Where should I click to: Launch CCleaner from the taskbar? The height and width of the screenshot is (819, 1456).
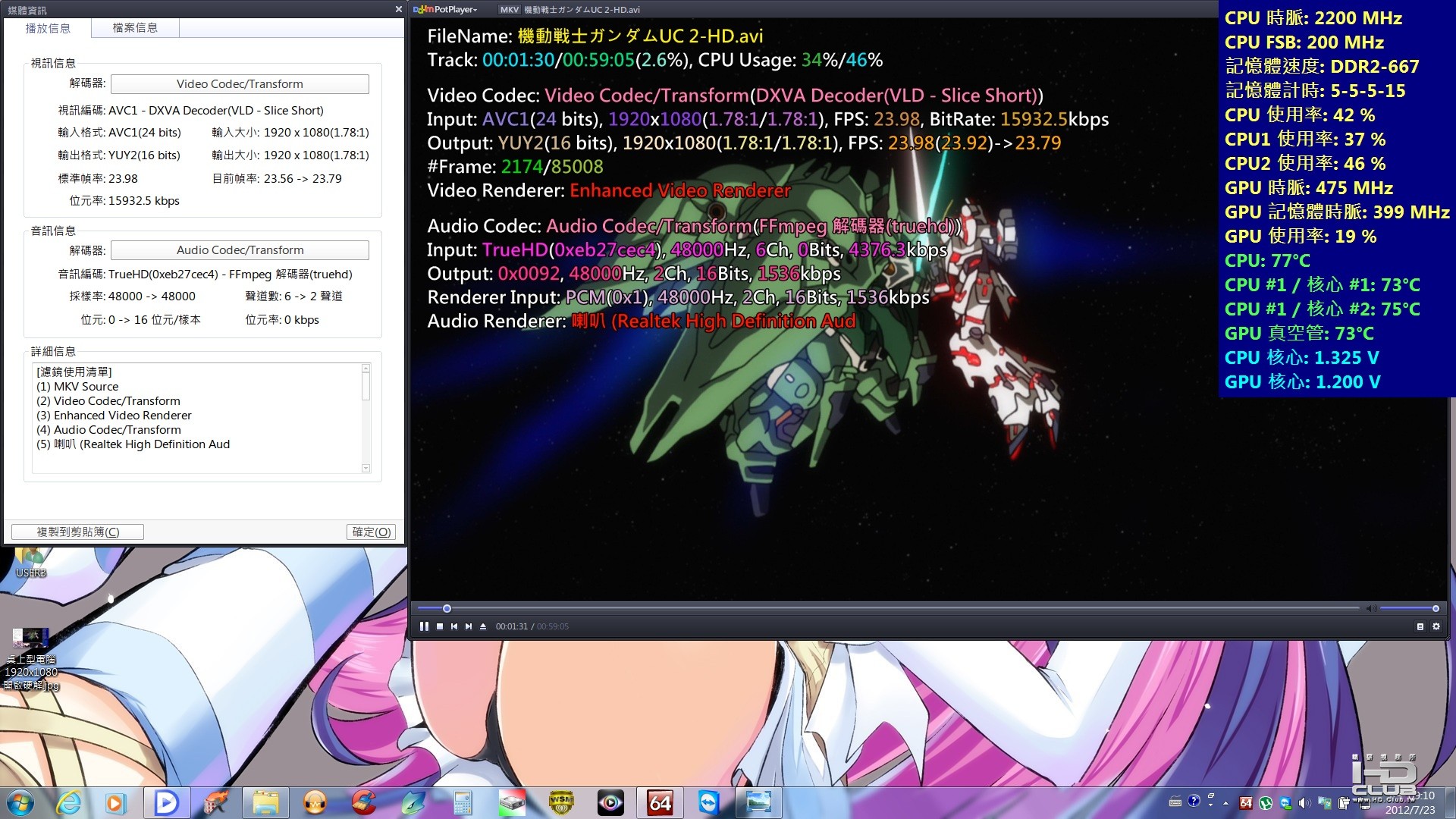tap(364, 802)
